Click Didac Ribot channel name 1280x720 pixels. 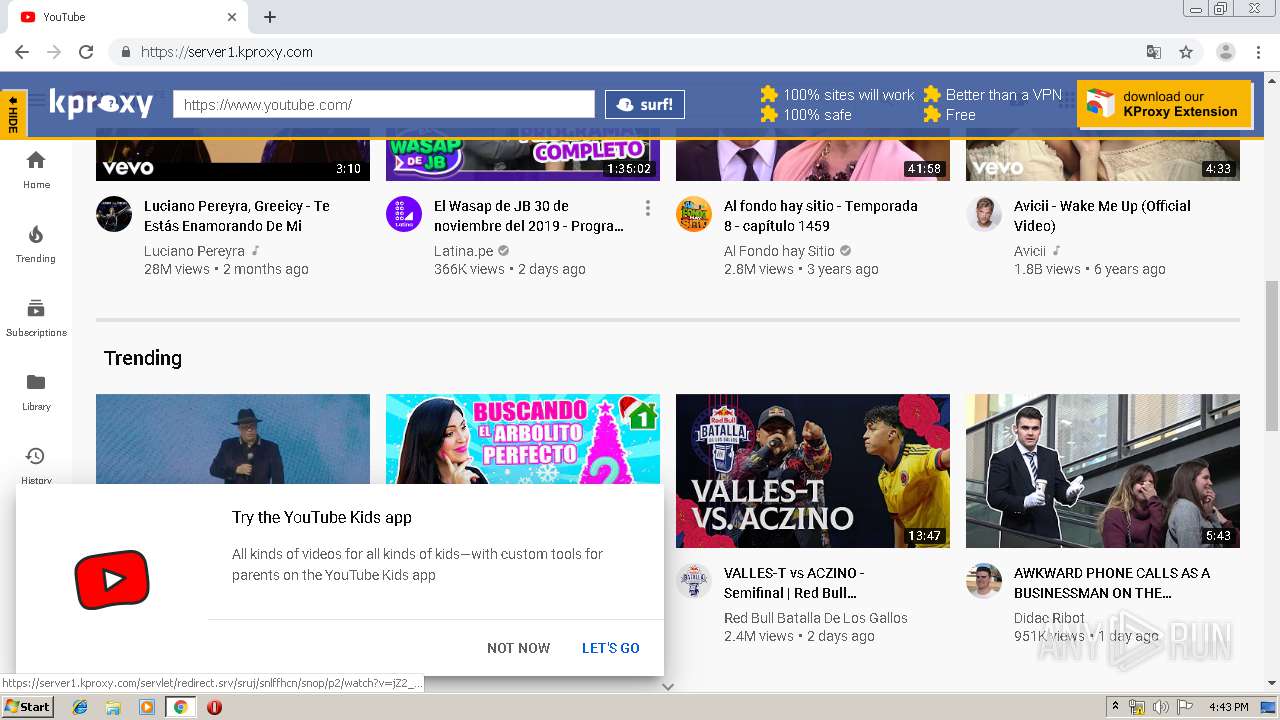tap(1049, 618)
